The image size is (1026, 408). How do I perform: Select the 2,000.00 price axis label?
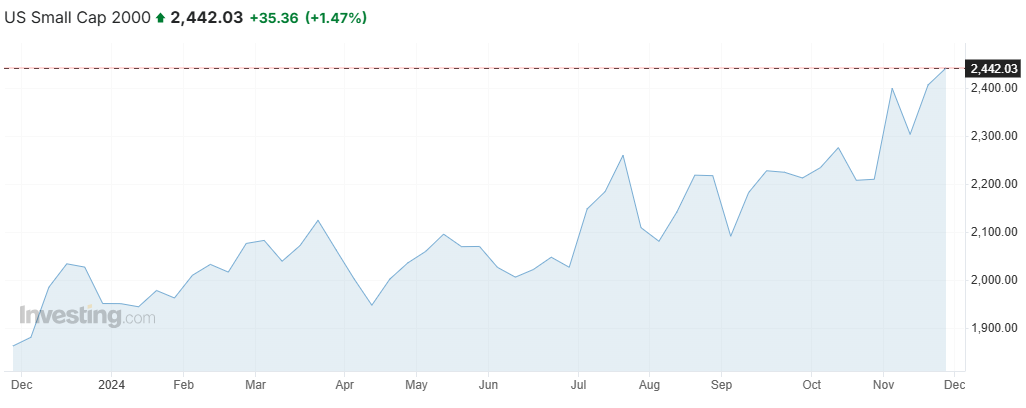992,280
